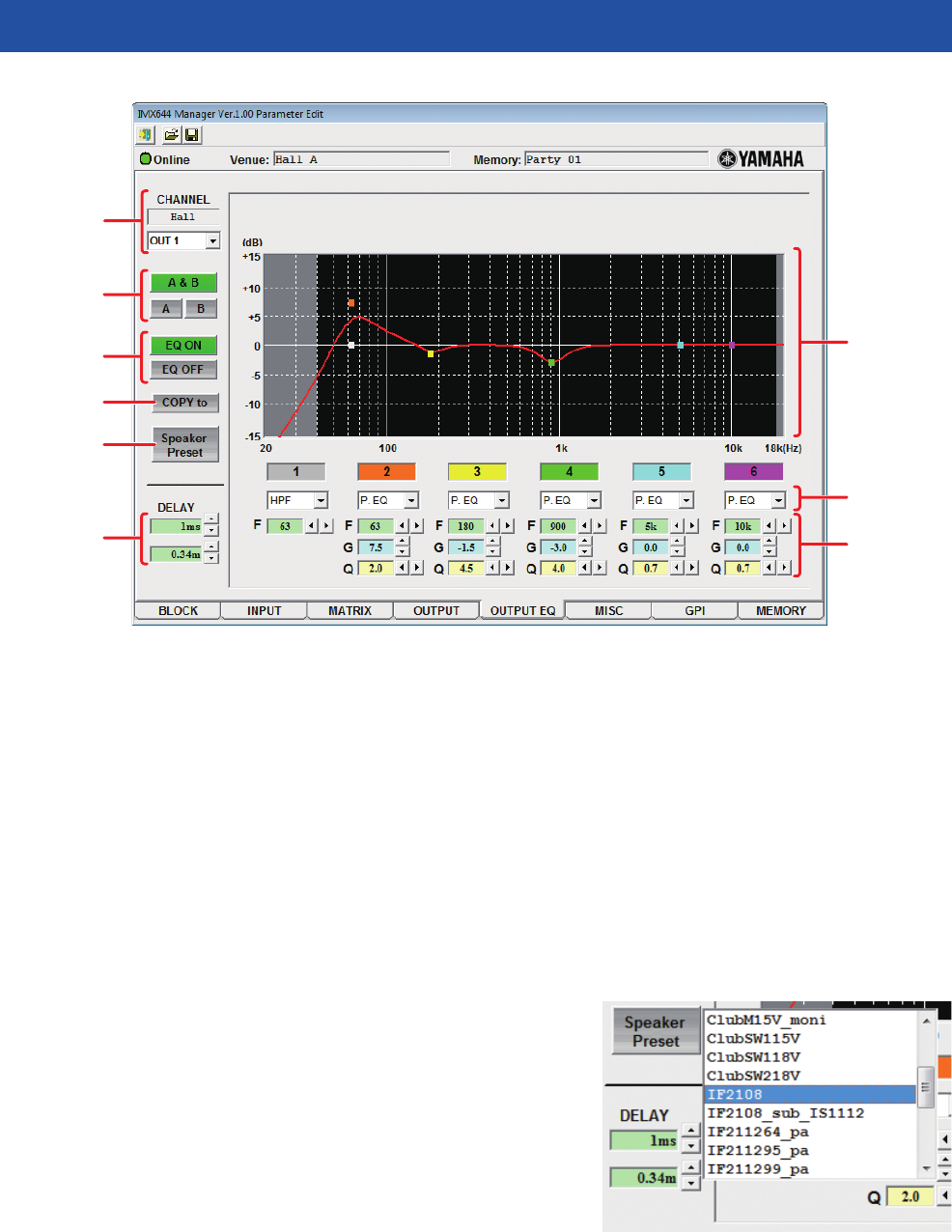Decrease band 5 Q with left arrow

(x=677, y=569)
